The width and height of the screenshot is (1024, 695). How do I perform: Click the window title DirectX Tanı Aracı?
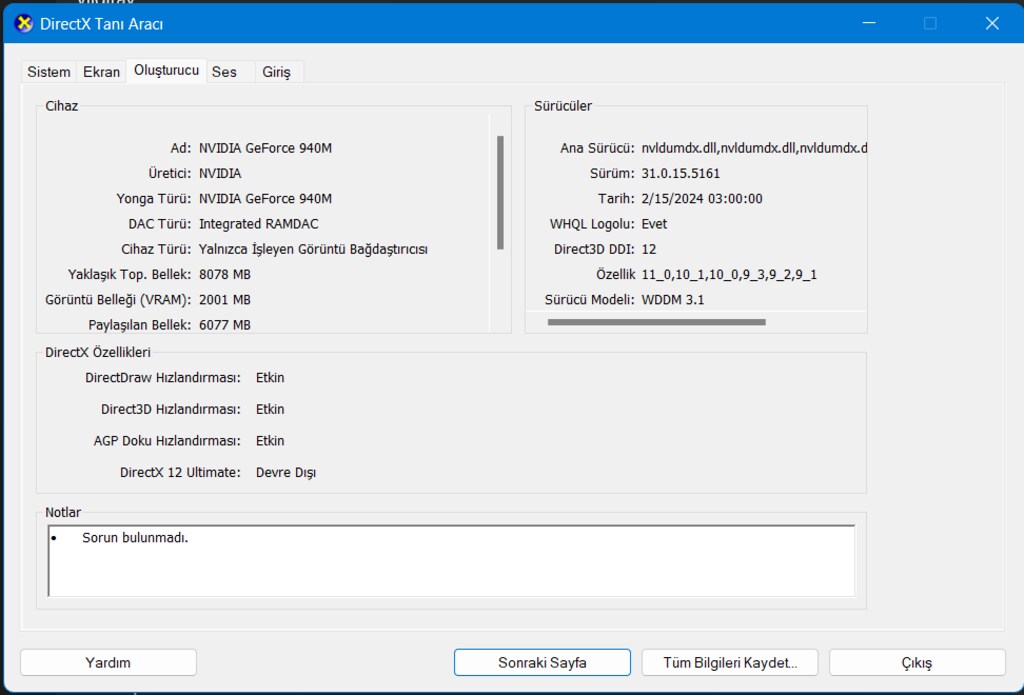(101, 24)
